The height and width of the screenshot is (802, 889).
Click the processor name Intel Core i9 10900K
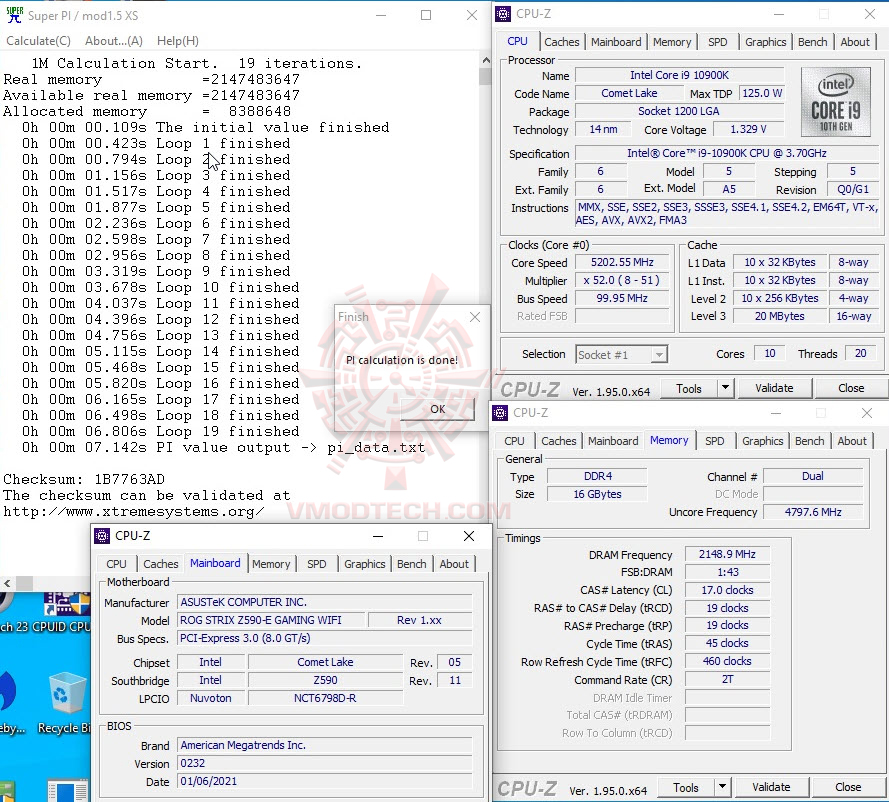click(x=679, y=75)
